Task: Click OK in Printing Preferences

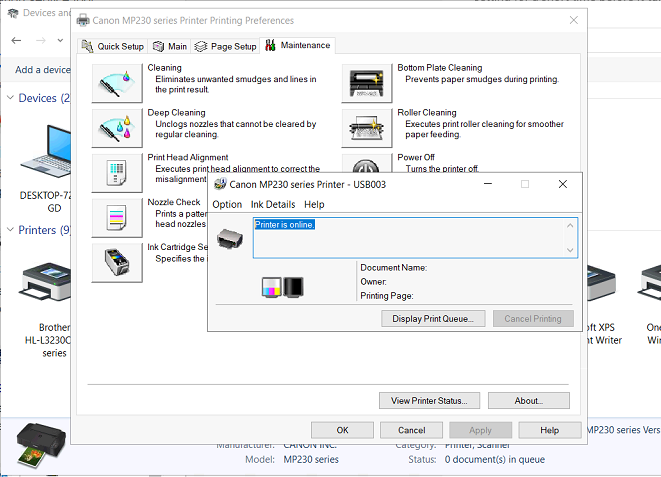Action: click(x=342, y=430)
